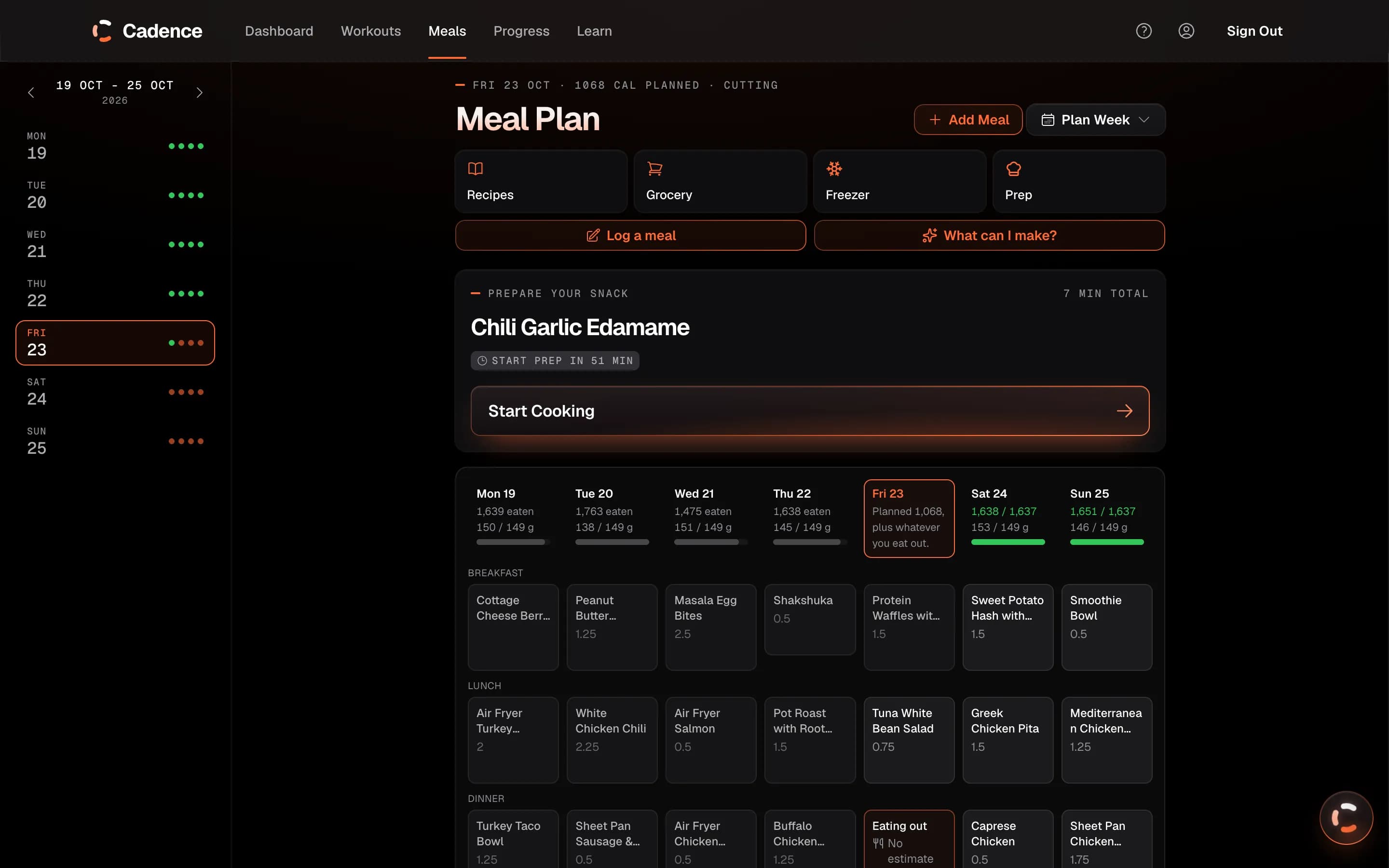1389x868 pixels.
Task: Open Air Fryer Chicken dinner card
Action: tap(710, 839)
